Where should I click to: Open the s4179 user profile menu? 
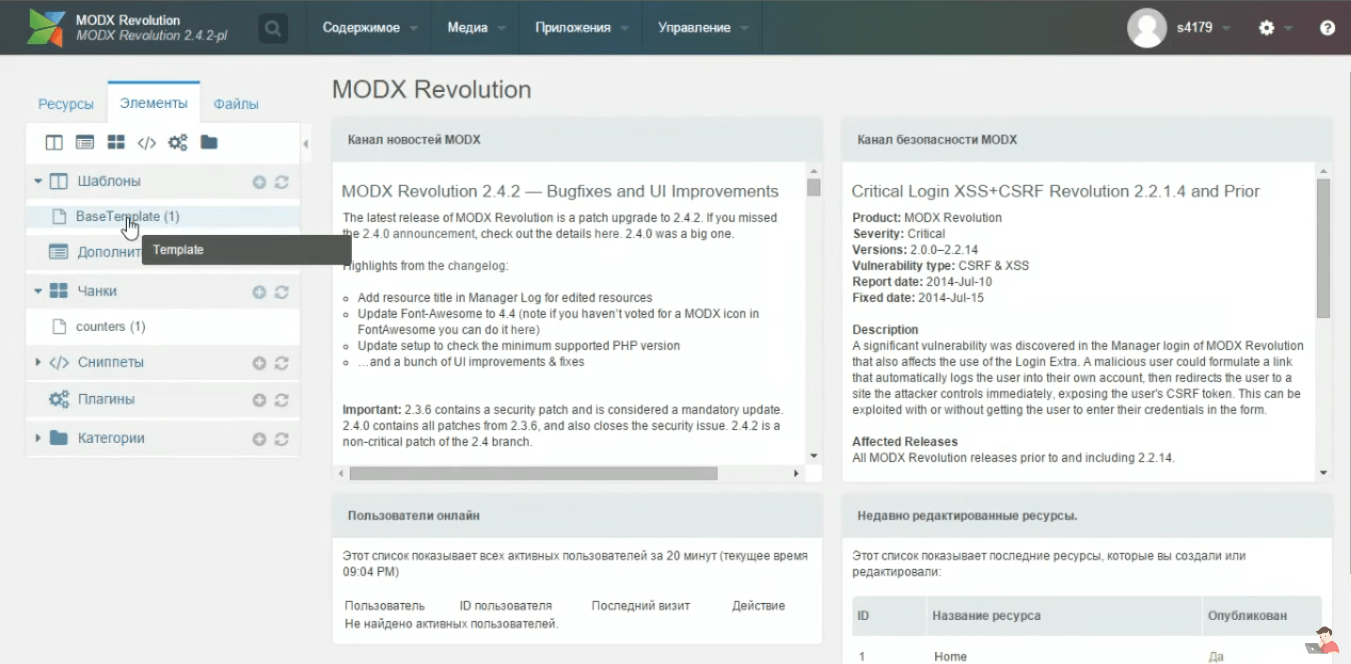tap(1180, 28)
